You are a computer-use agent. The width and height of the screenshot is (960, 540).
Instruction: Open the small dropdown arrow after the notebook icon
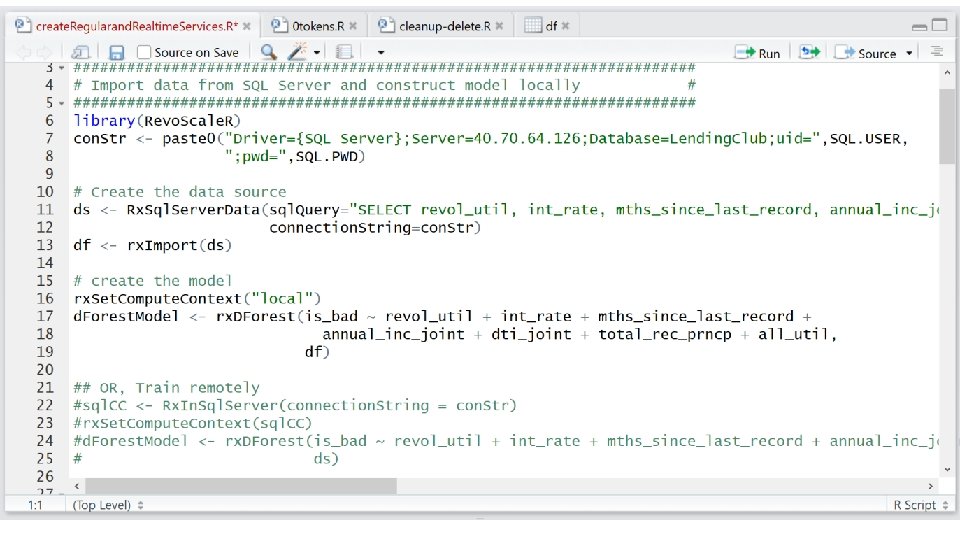coord(381,53)
